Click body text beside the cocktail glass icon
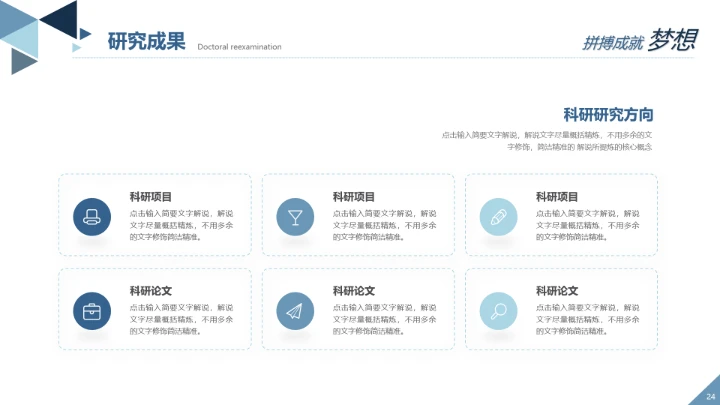 385,225
